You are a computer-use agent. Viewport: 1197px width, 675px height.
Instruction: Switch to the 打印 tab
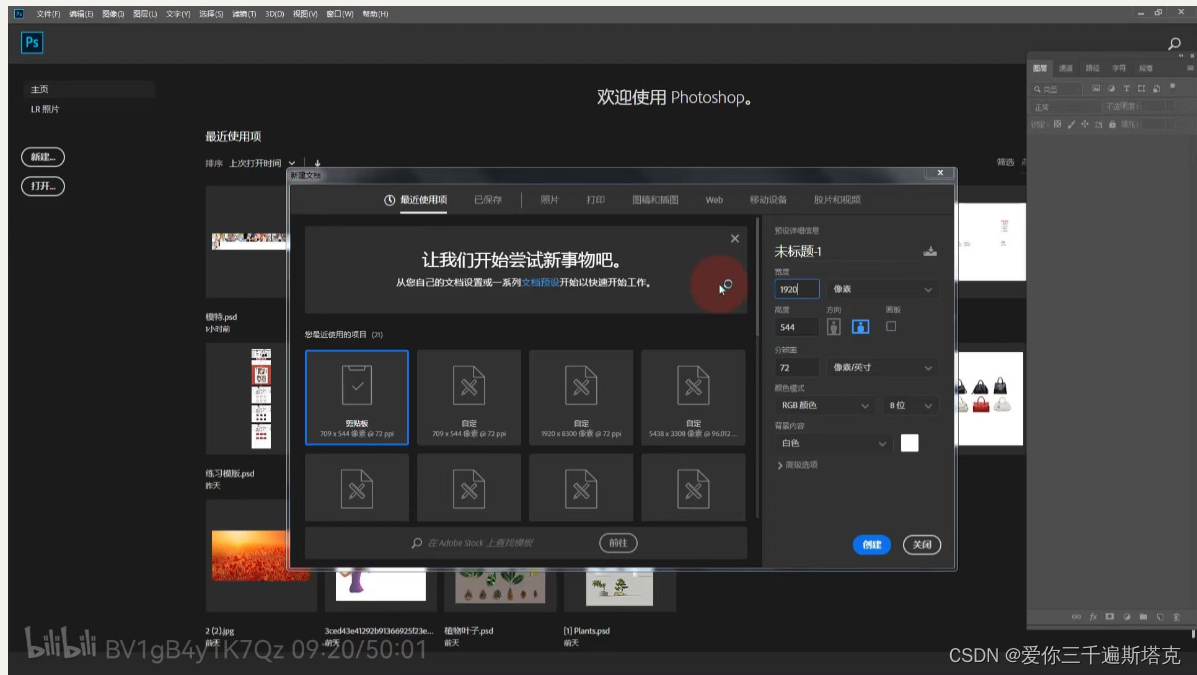(x=595, y=200)
